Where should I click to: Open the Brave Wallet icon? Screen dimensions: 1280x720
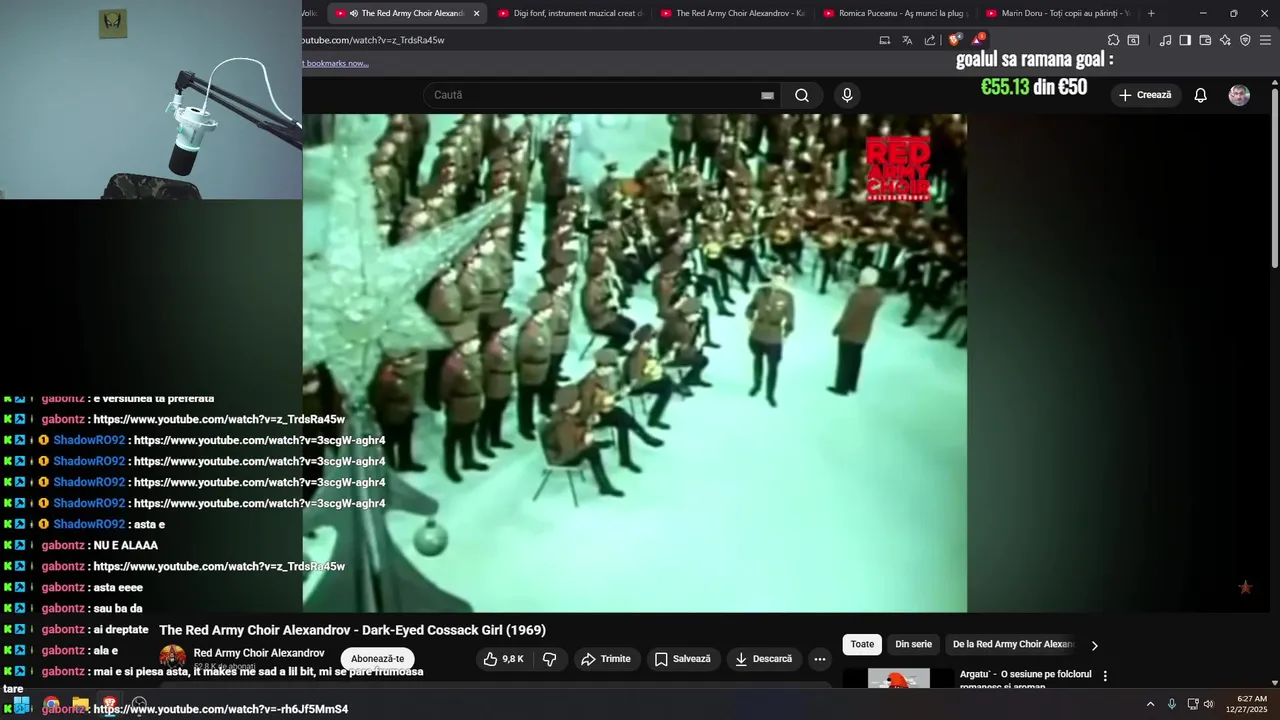[1205, 40]
